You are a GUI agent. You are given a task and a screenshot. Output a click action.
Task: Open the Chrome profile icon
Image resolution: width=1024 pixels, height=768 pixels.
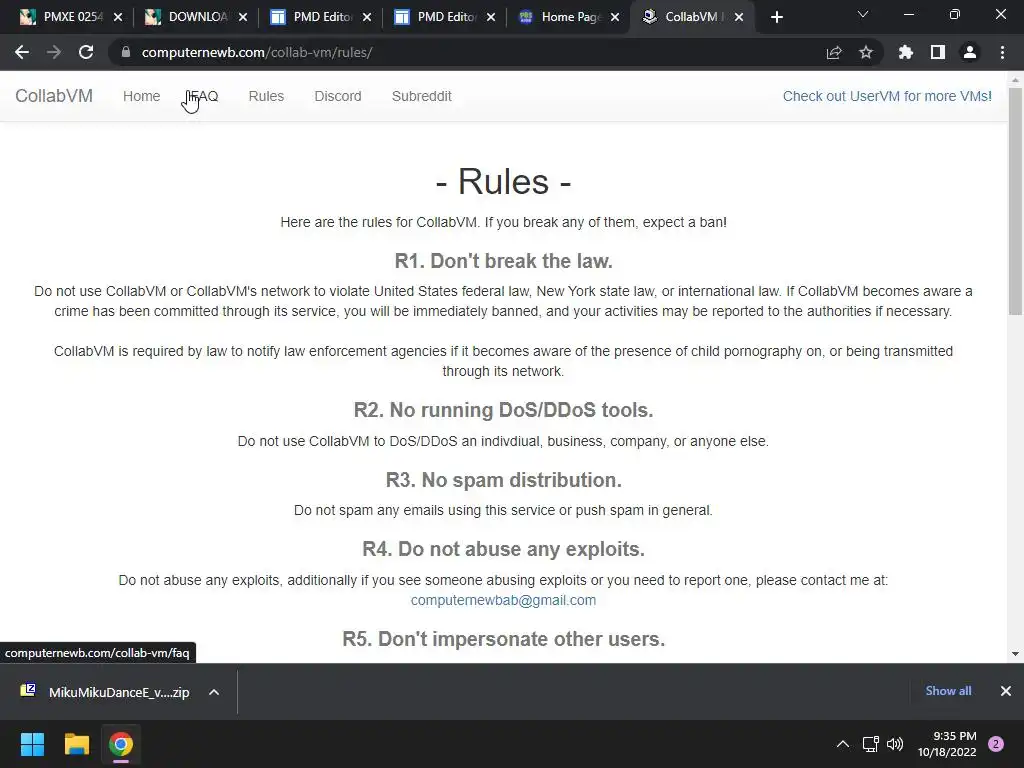[970, 52]
